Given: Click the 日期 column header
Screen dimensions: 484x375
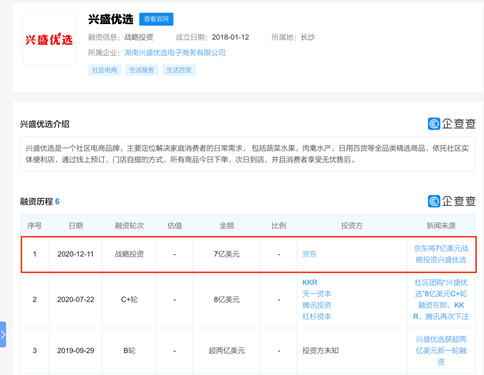Looking at the screenshot, I should coord(76,226).
